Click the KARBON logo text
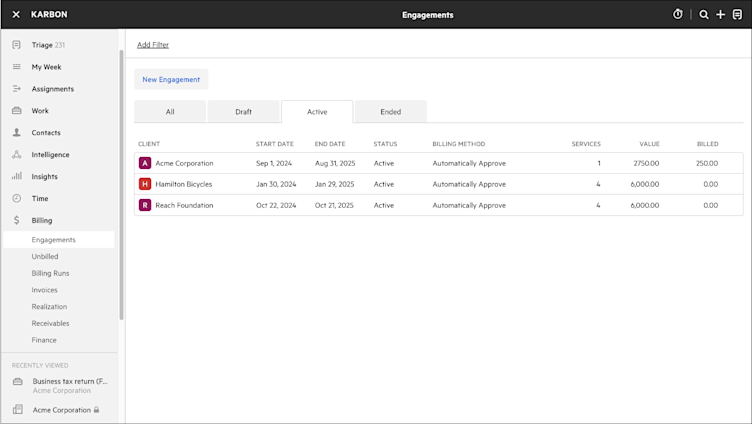Screen dimensions: 752x424 click(x=49, y=14)
